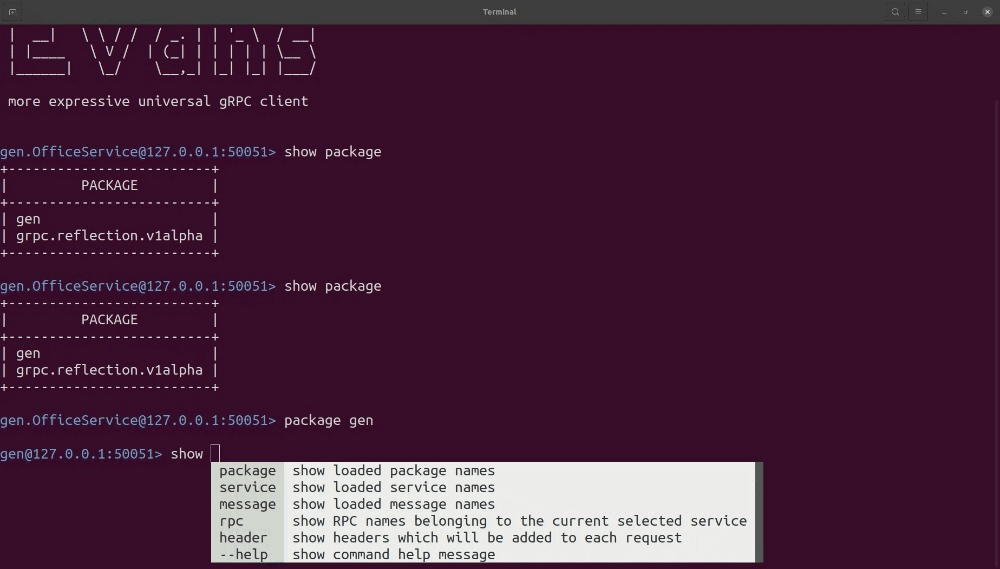Open a new terminal tab
The width and height of the screenshot is (1000, 569).
click(12, 12)
